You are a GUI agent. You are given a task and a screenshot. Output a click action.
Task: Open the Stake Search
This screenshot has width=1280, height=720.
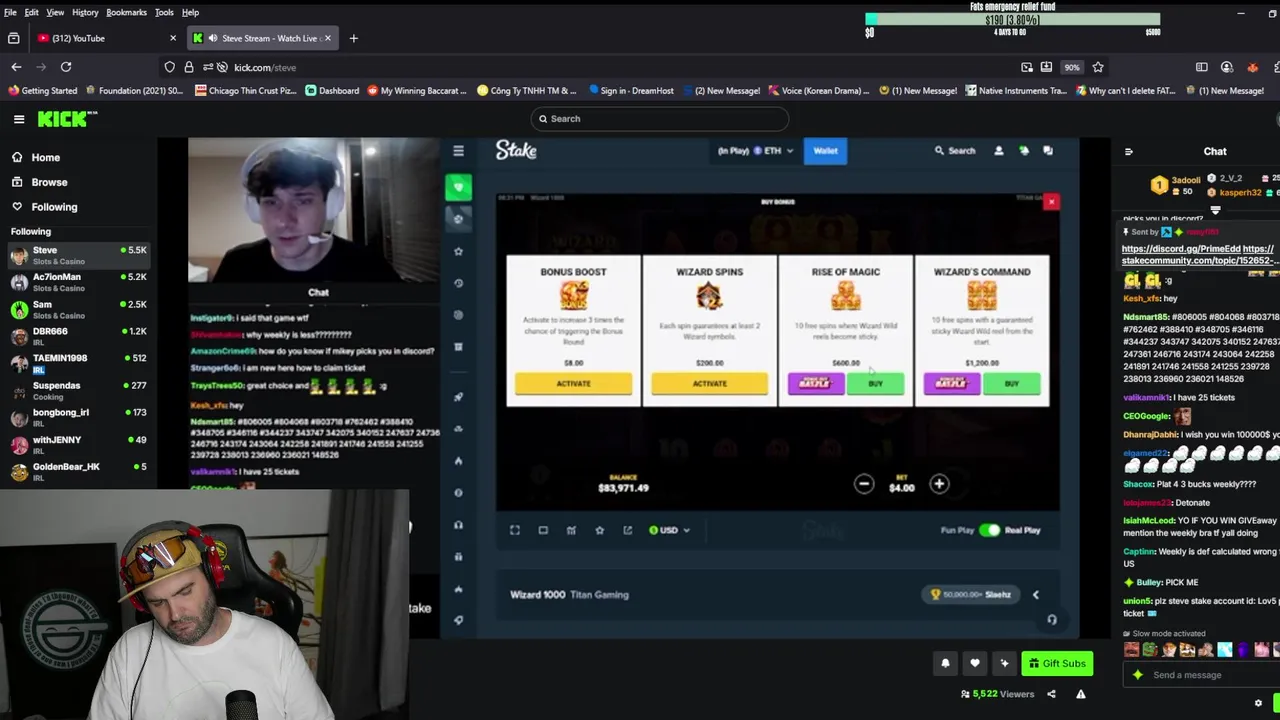click(954, 151)
